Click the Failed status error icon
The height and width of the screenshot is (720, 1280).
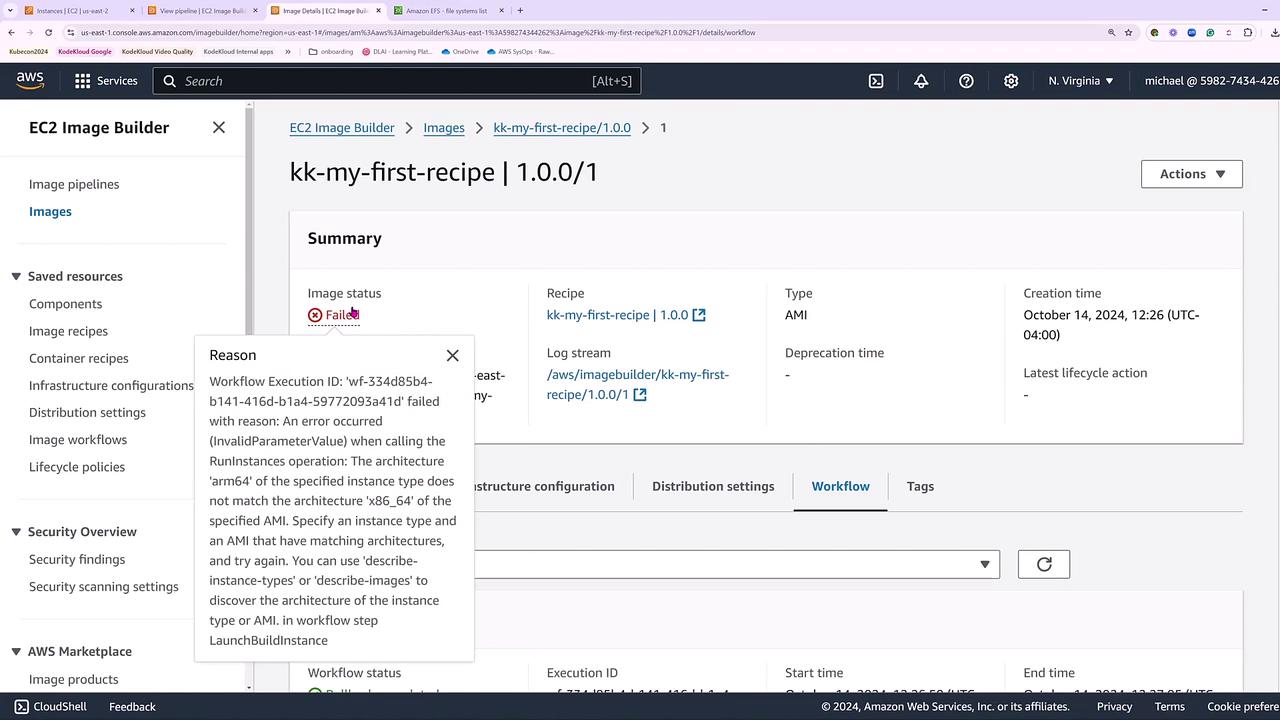pos(315,315)
